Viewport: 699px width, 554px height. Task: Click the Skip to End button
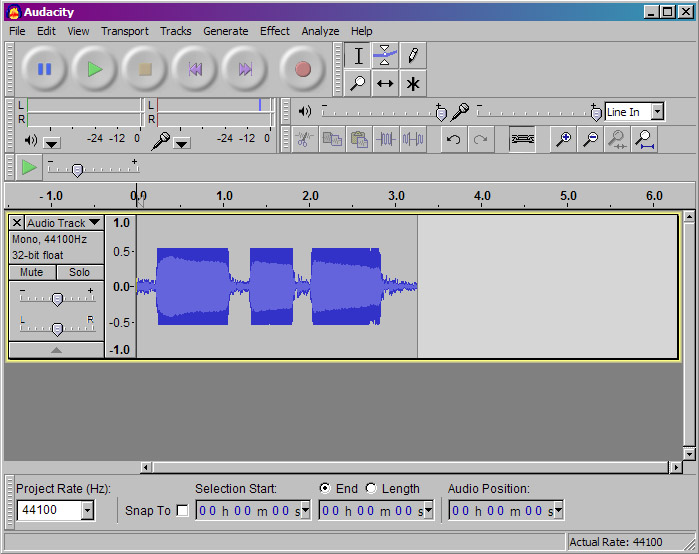245,69
